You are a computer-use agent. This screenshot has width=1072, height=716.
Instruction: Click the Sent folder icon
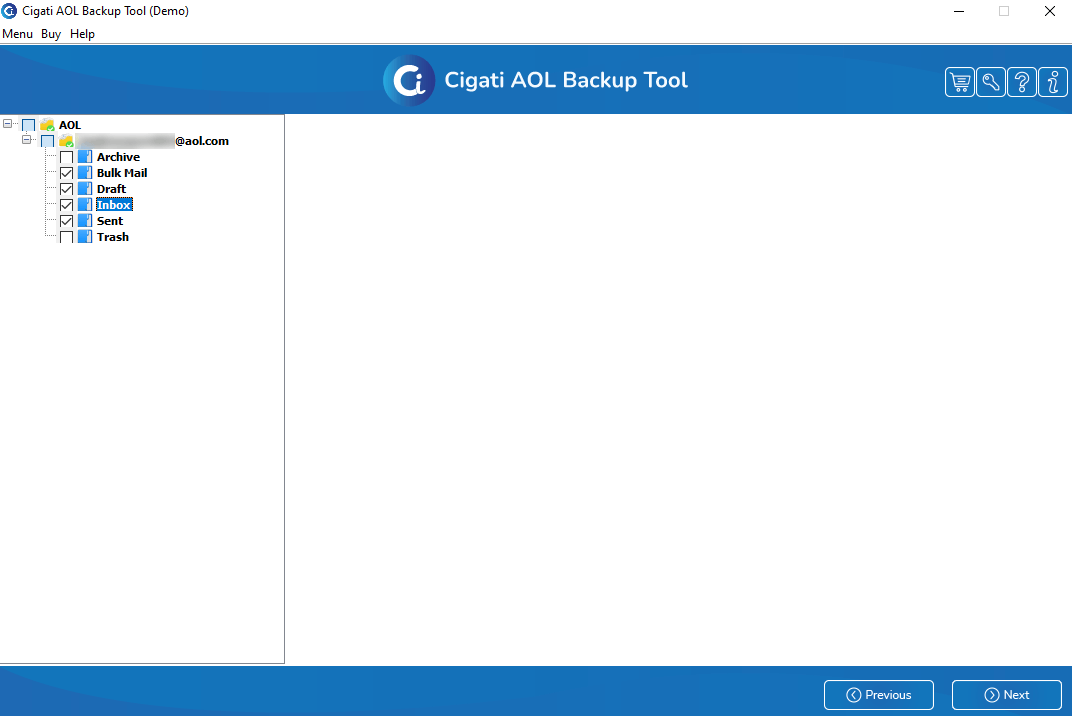tap(85, 221)
